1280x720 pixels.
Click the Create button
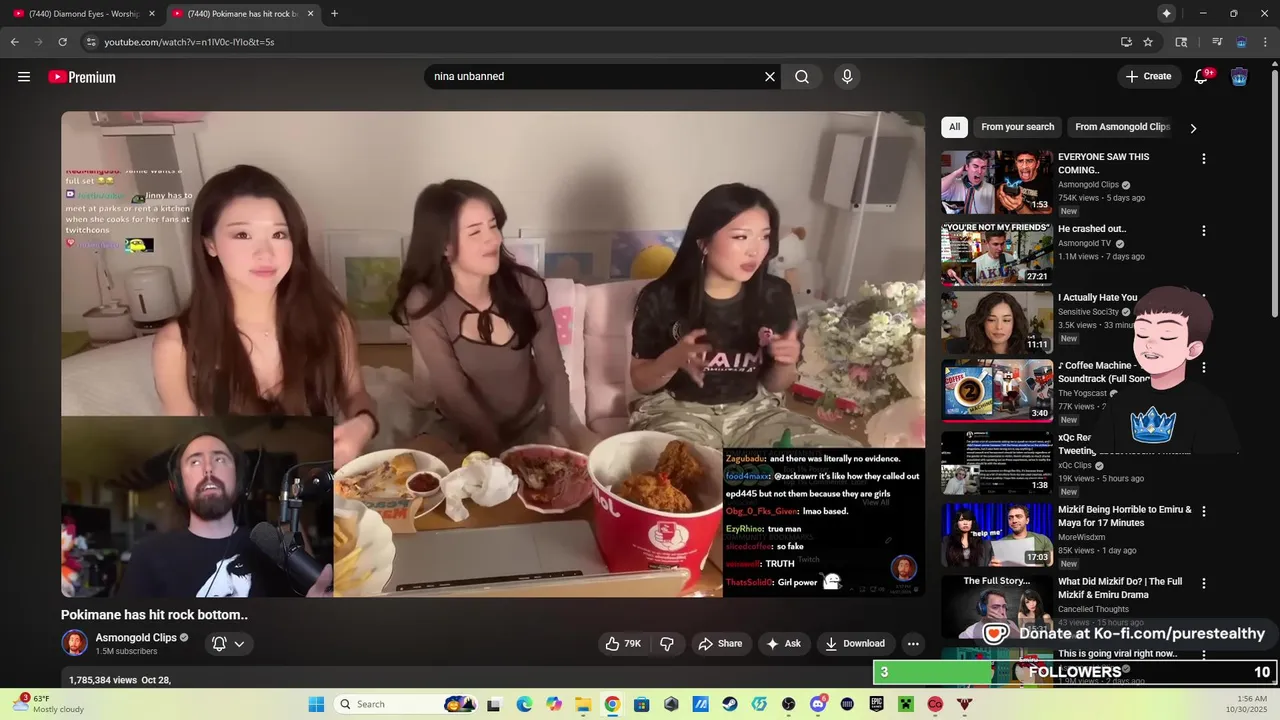tap(1148, 77)
